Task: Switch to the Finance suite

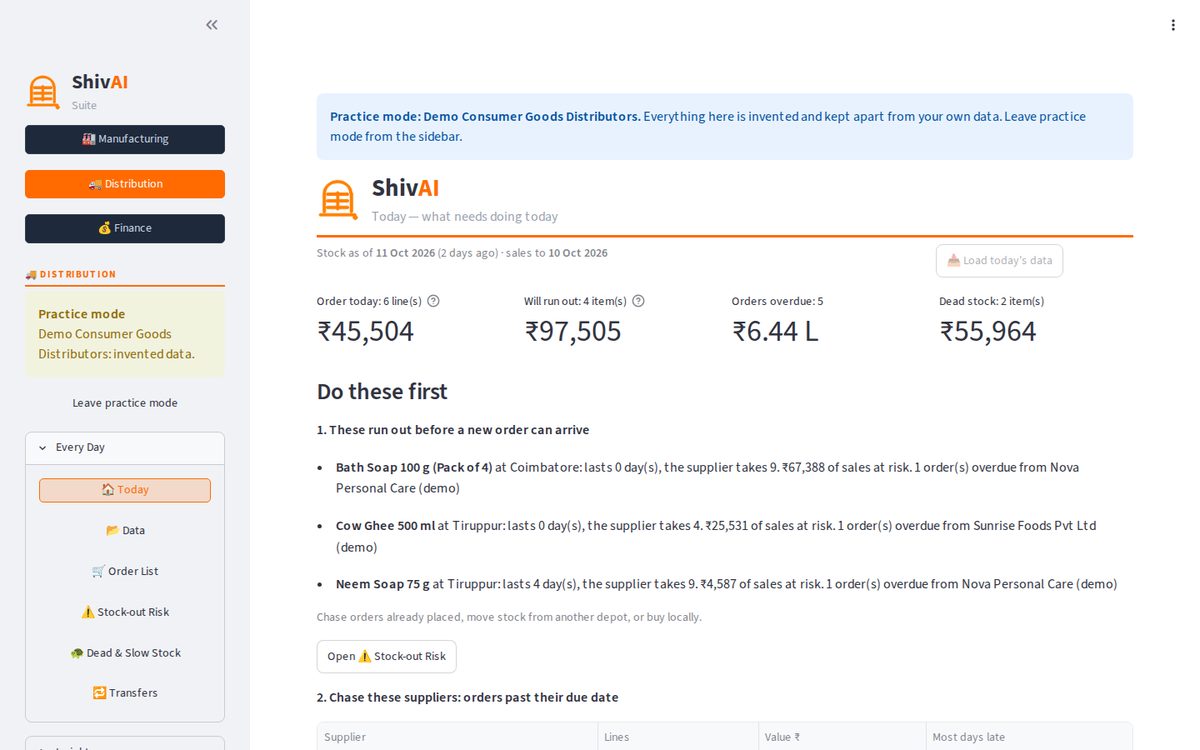Action: tap(125, 228)
